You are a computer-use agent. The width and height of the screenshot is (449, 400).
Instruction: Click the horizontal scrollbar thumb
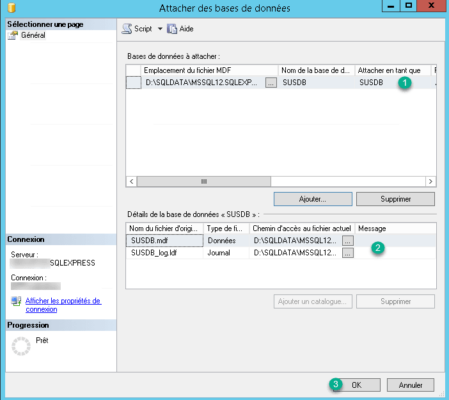tap(204, 181)
